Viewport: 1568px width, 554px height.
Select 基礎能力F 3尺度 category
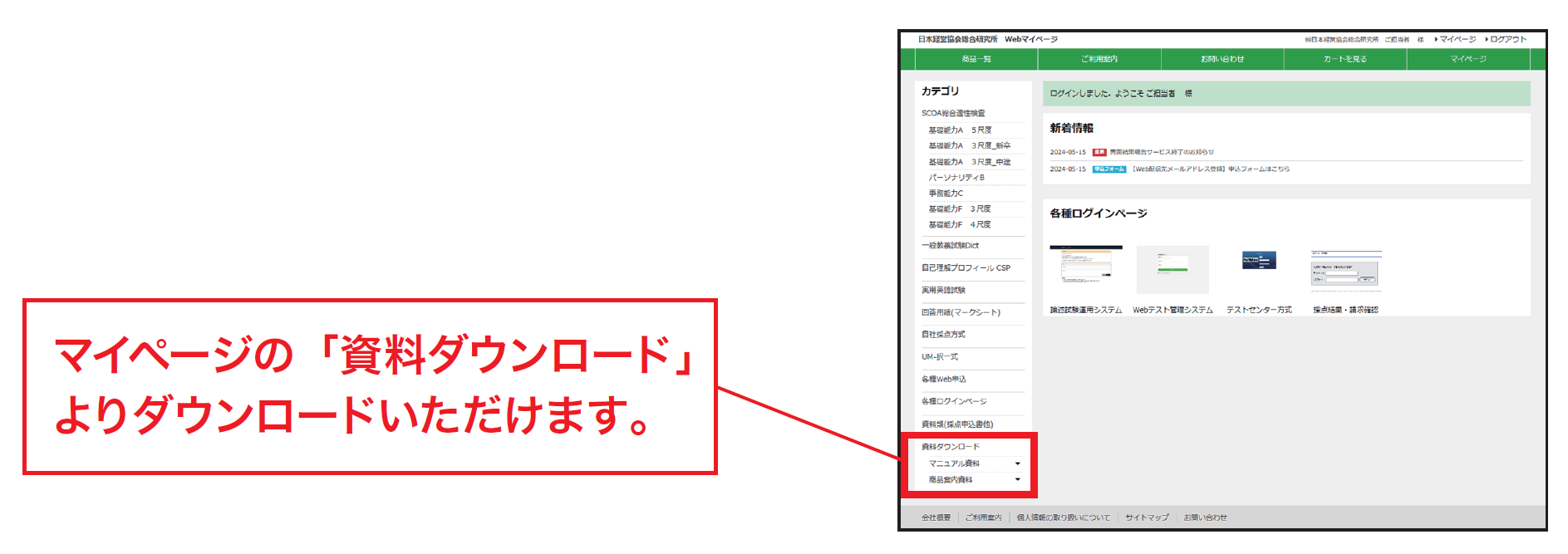click(x=960, y=209)
